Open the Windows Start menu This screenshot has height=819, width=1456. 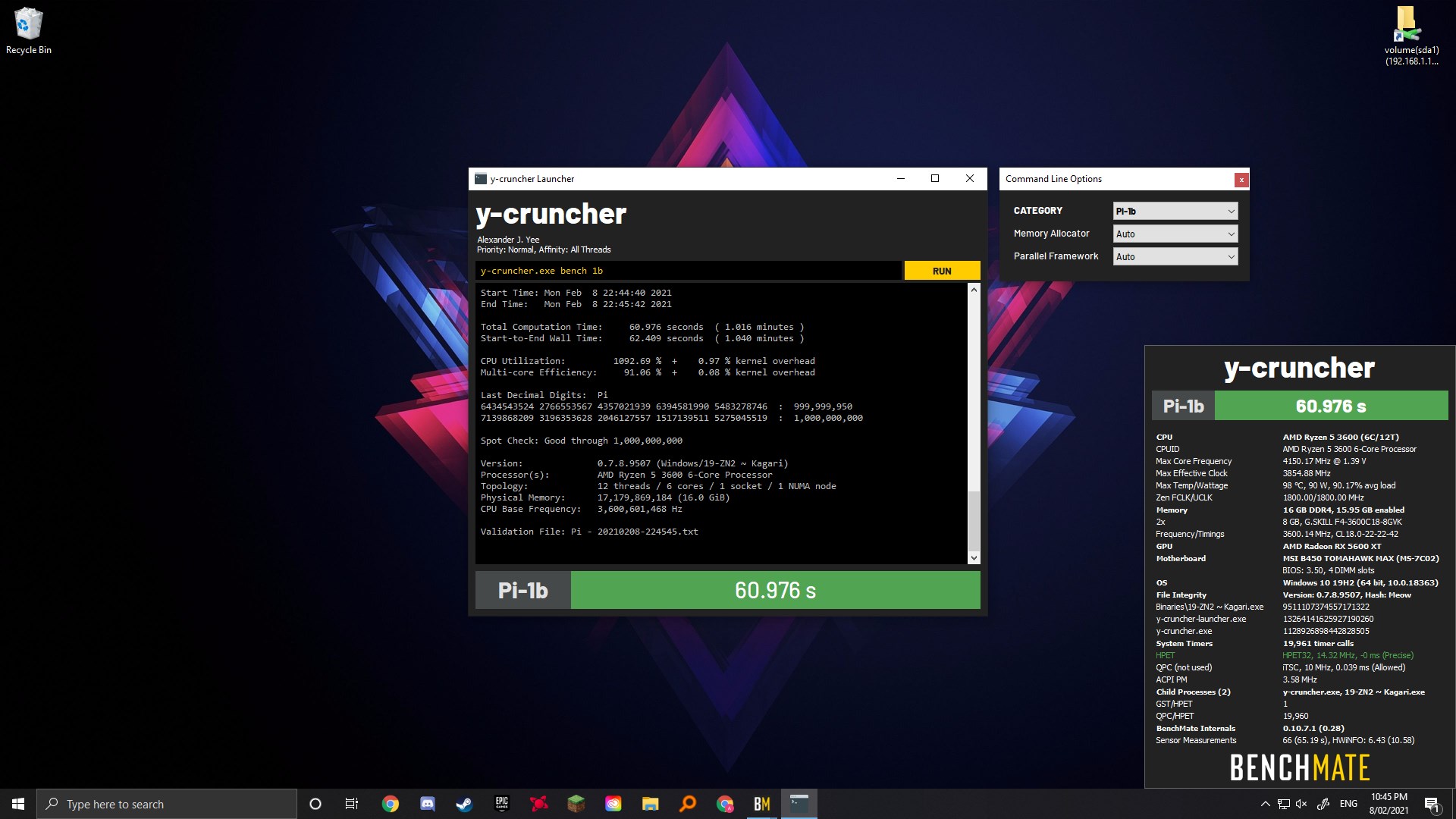click(18, 804)
